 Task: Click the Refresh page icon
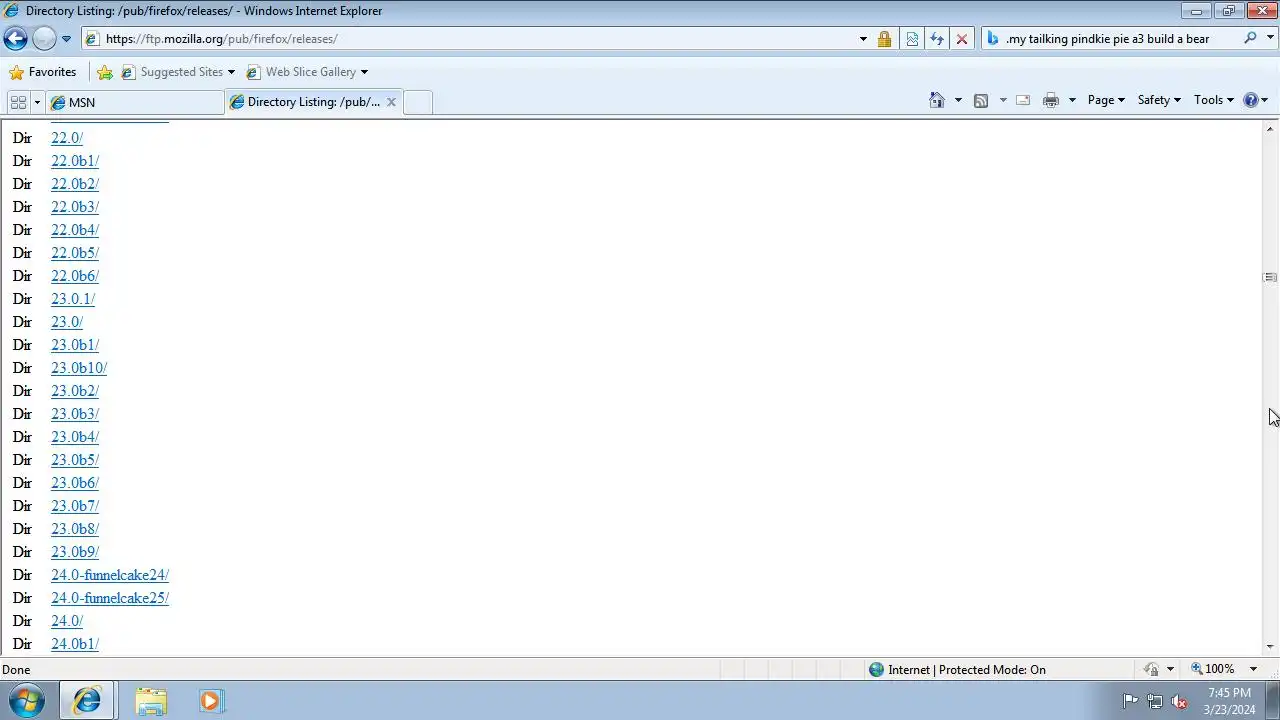[x=937, y=39]
